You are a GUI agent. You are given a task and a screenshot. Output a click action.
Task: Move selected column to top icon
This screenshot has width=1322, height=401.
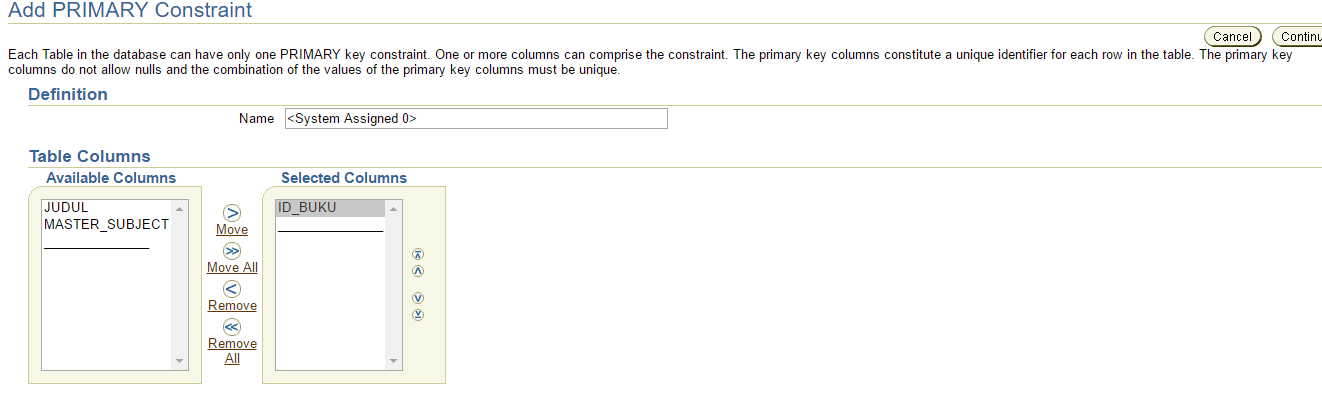(418, 256)
